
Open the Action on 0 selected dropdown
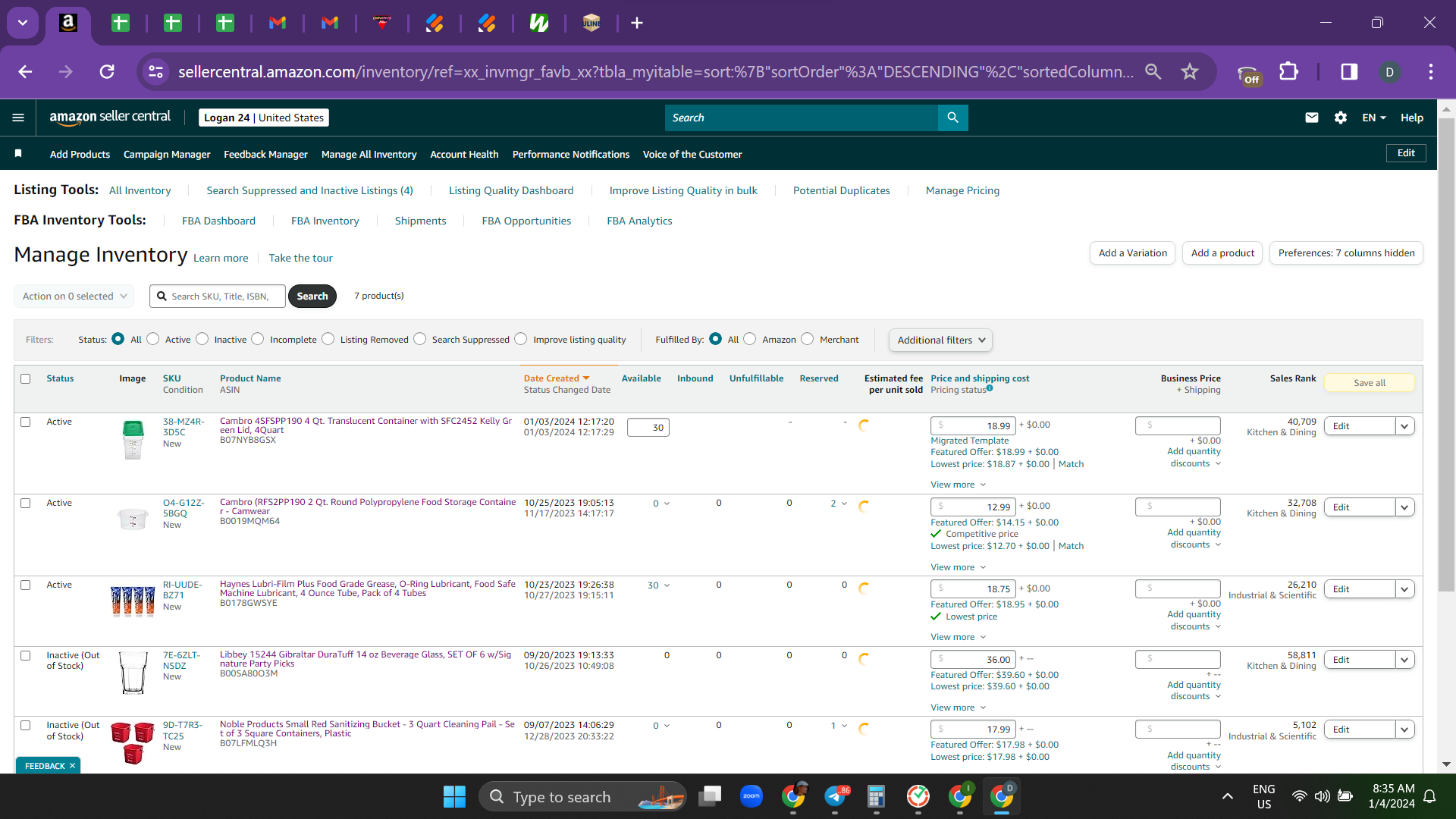(74, 296)
